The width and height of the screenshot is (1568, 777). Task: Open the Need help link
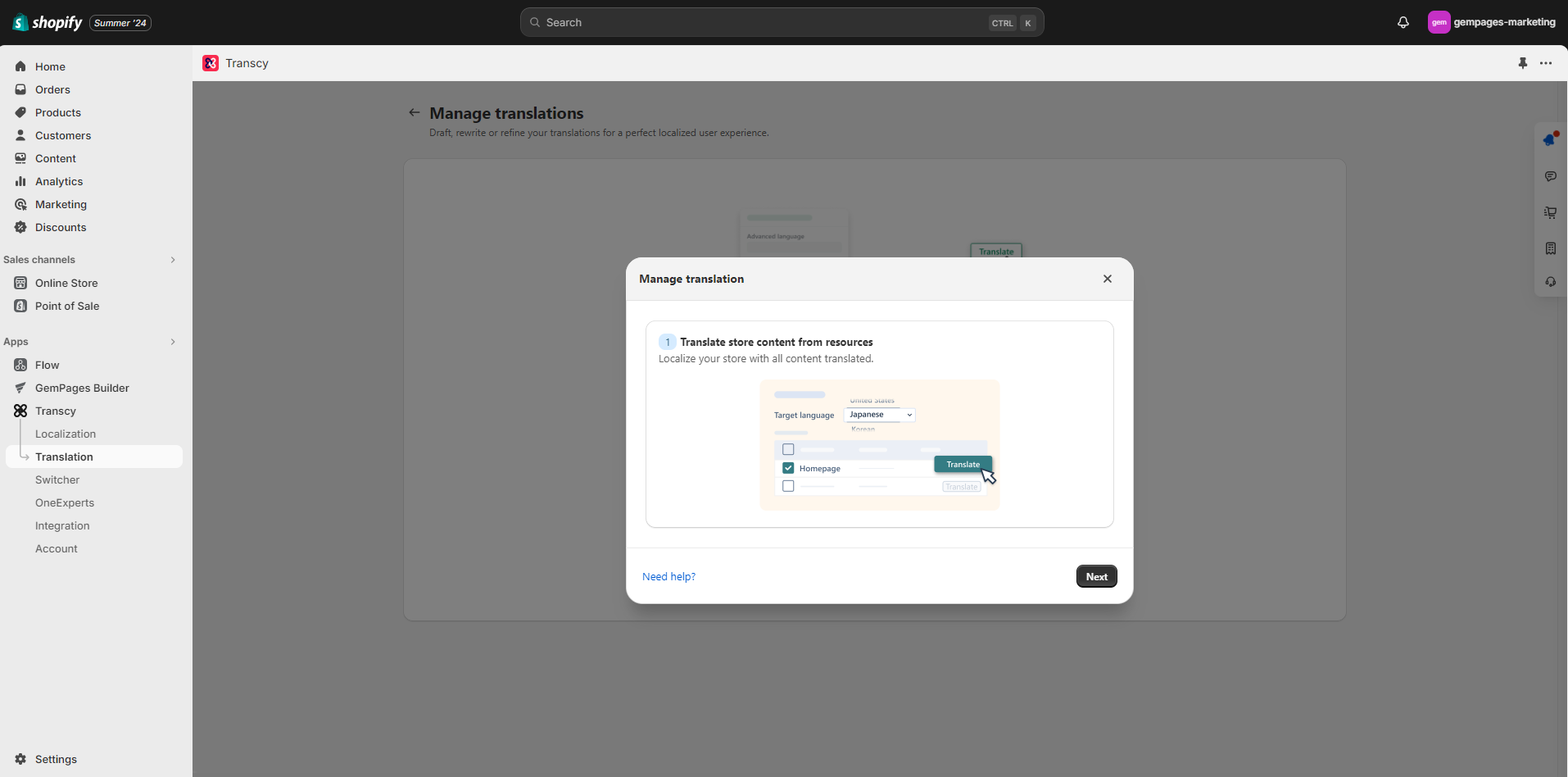[668, 576]
